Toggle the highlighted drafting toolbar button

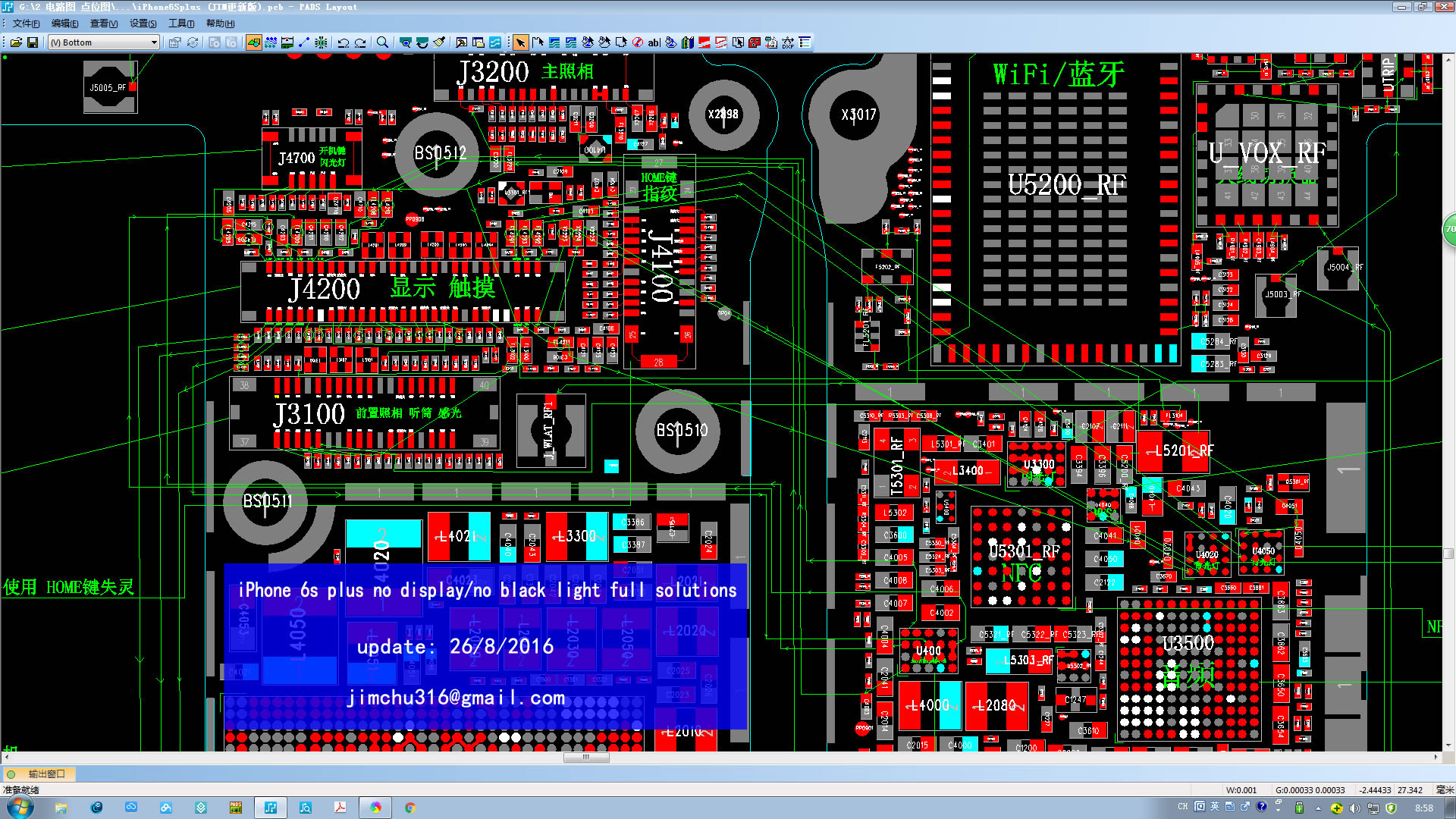pyautogui.click(x=253, y=42)
